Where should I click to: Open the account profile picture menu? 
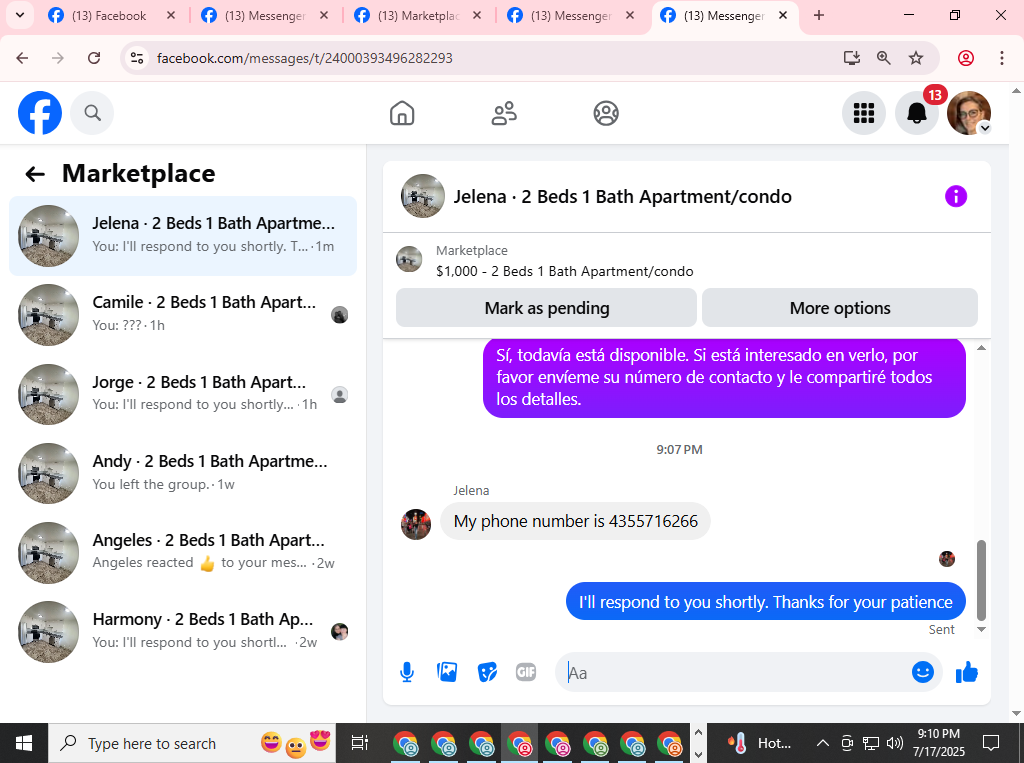[969, 113]
